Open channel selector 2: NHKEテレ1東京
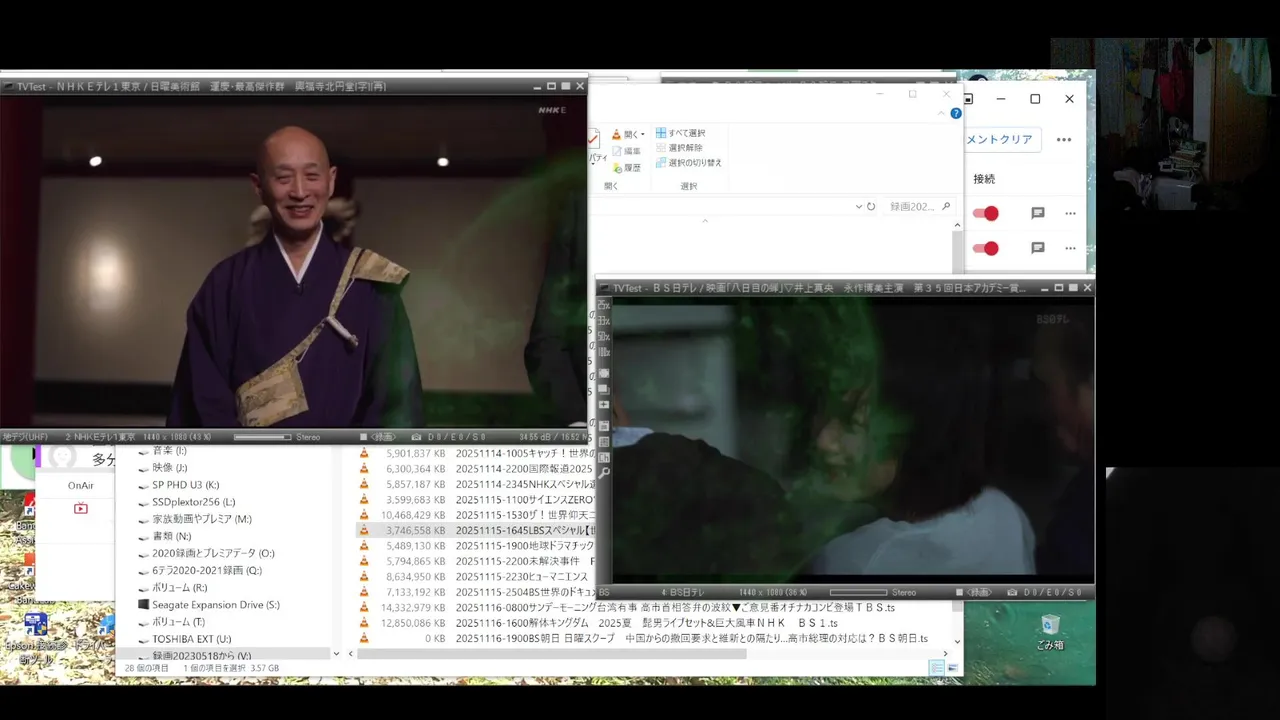The height and width of the screenshot is (720, 1280). (100, 437)
